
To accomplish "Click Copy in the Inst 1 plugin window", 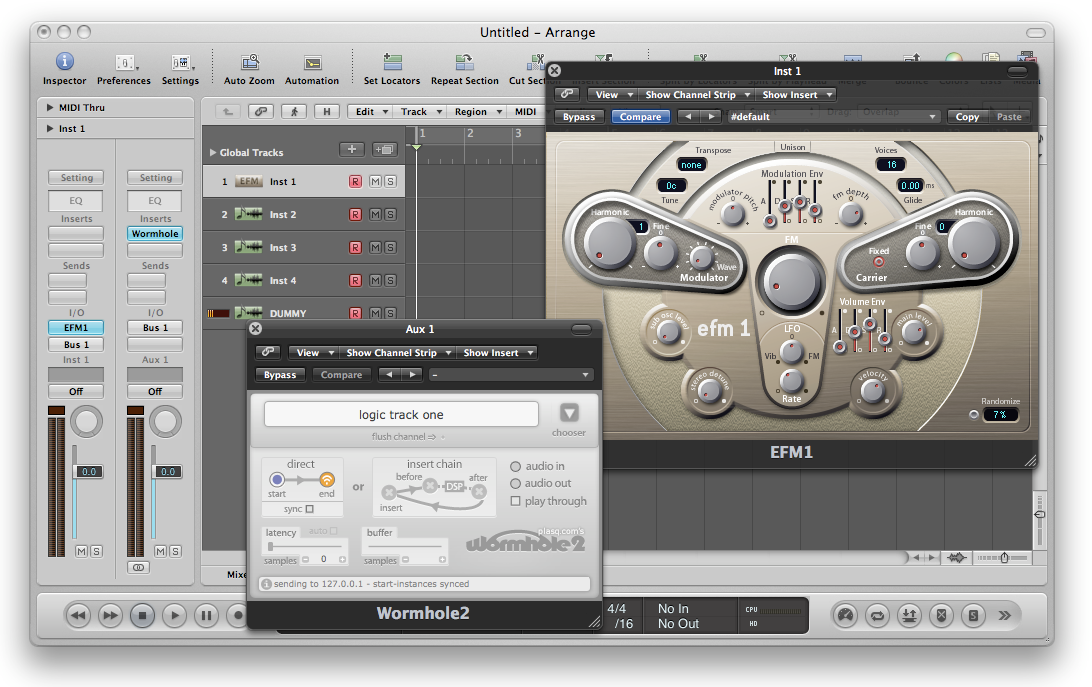I will [967, 117].
